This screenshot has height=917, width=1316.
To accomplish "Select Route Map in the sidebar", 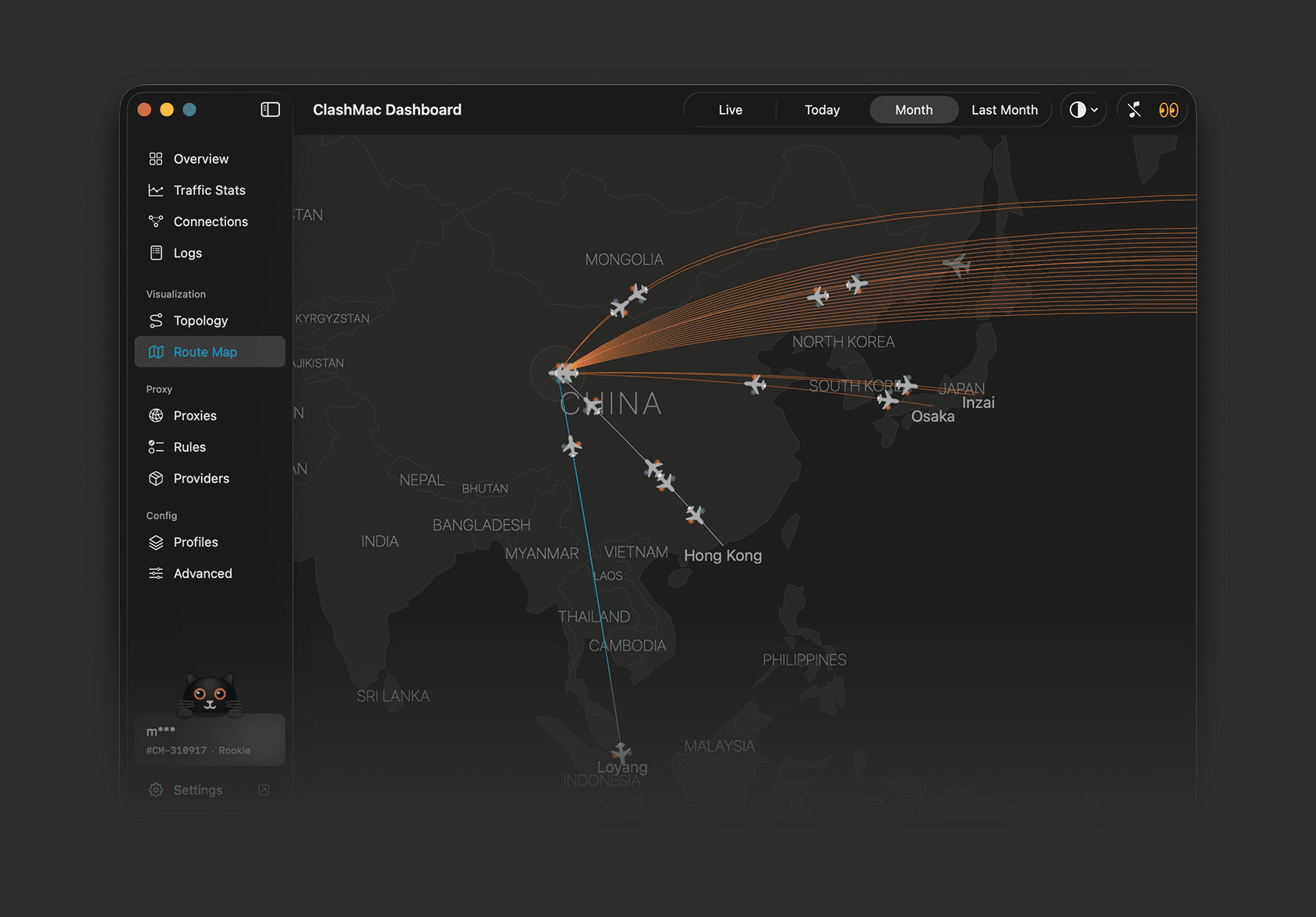I will [x=210, y=352].
